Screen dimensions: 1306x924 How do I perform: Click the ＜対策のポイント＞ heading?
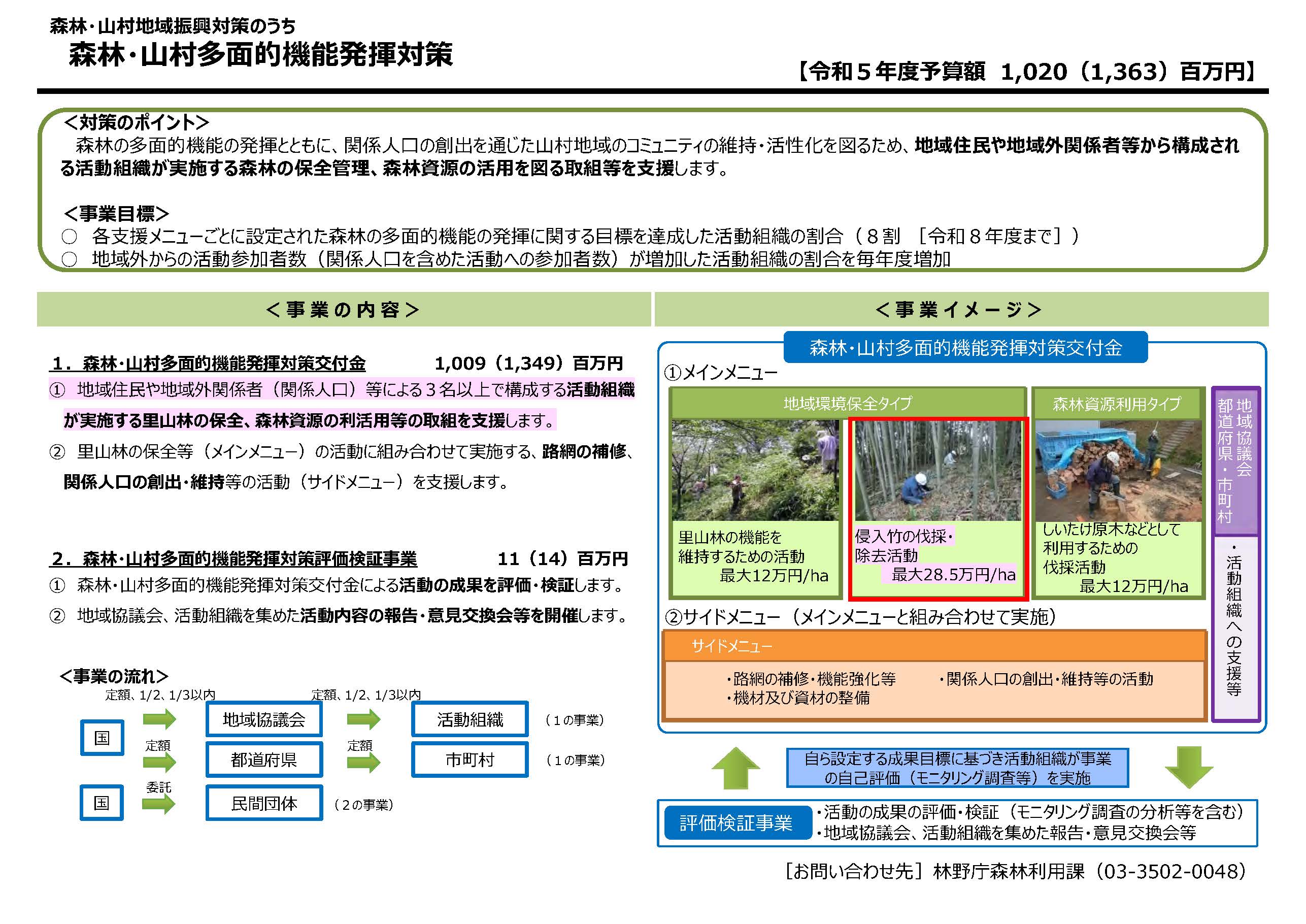point(137,122)
